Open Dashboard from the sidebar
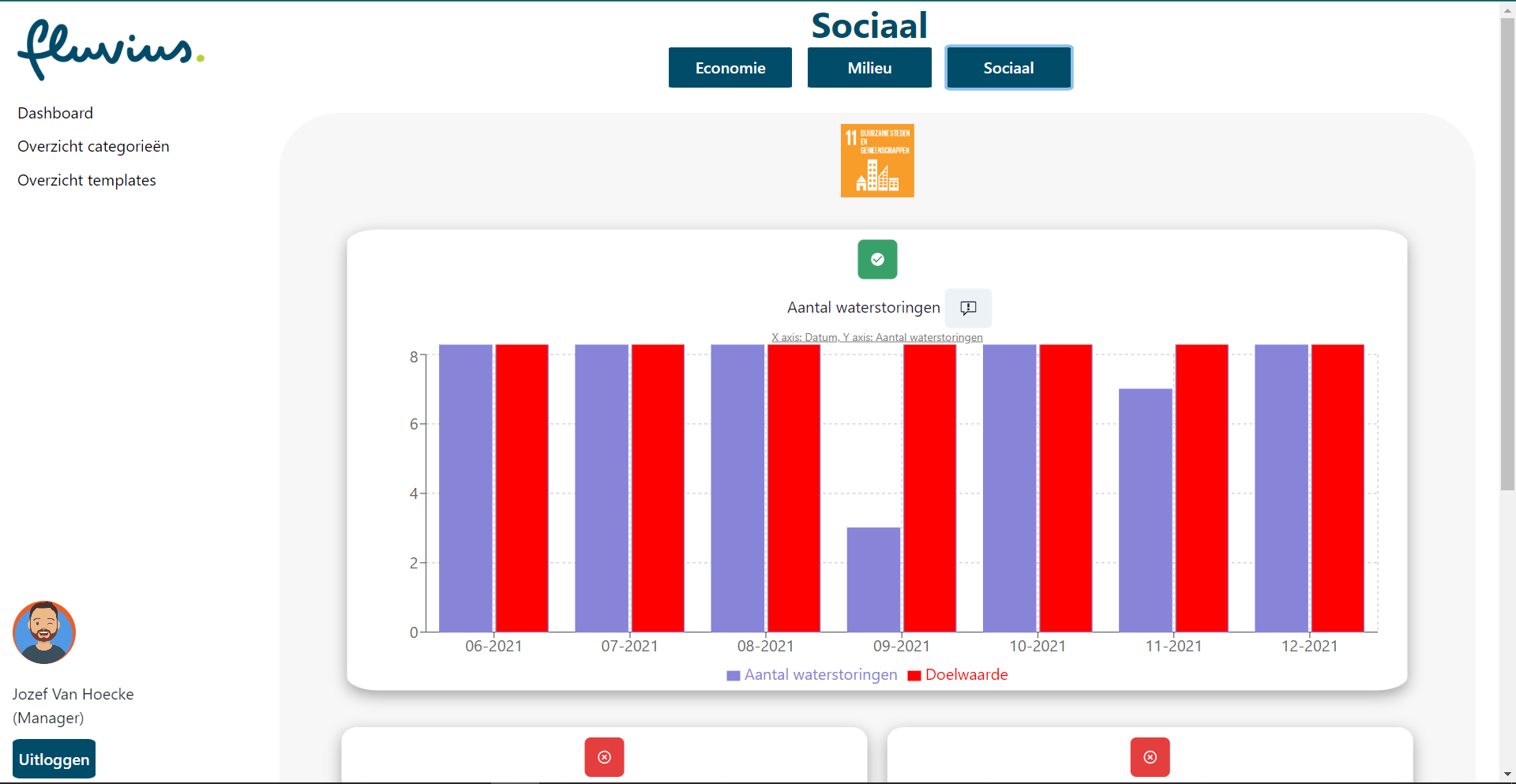 pyautogui.click(x=54, y=113)
